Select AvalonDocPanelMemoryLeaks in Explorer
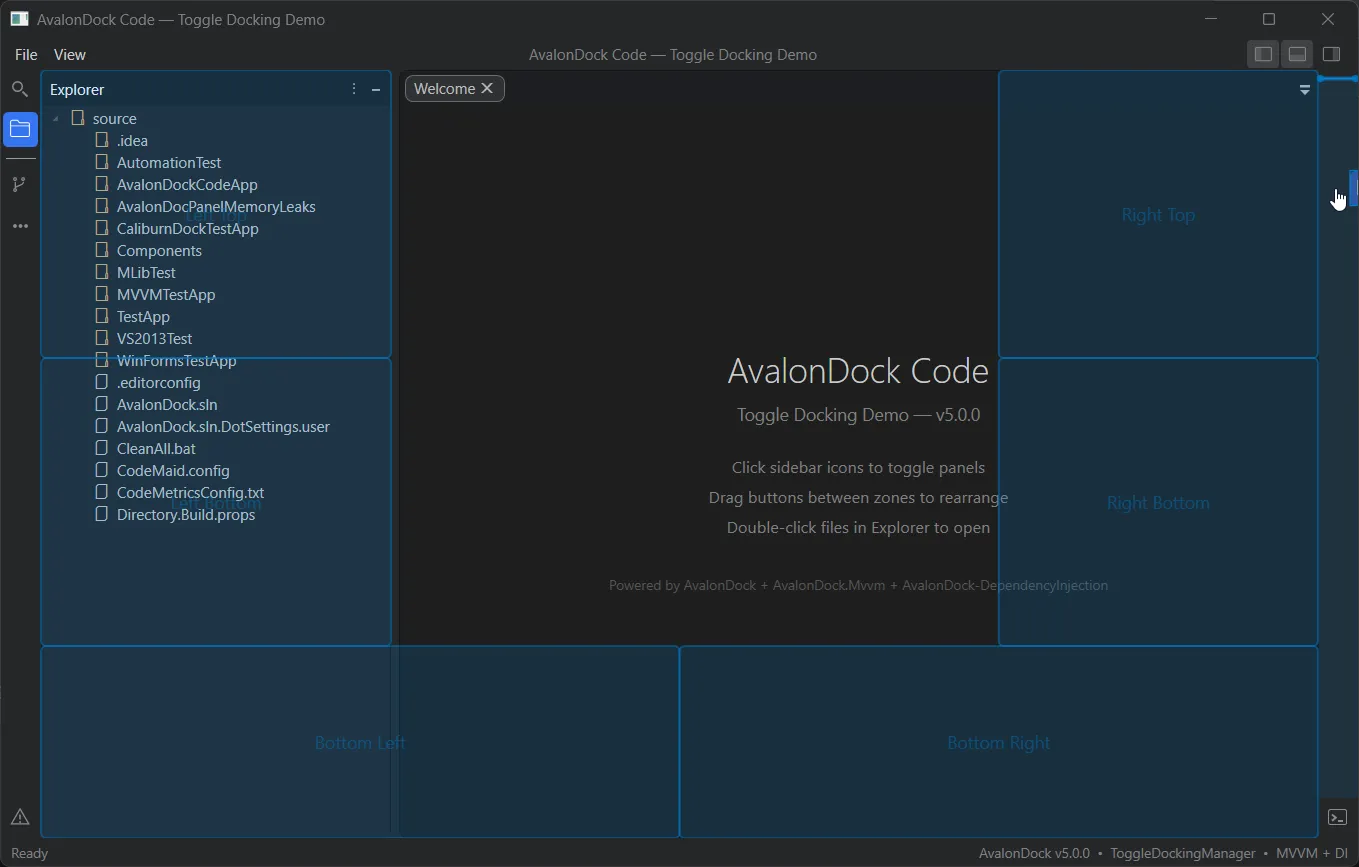 point(216,206)
